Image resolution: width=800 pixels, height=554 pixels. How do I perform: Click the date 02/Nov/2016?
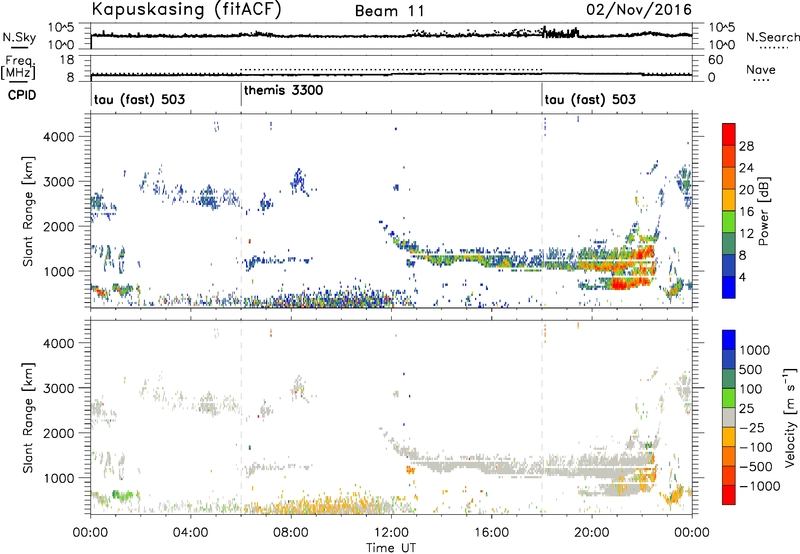(639, 10)
